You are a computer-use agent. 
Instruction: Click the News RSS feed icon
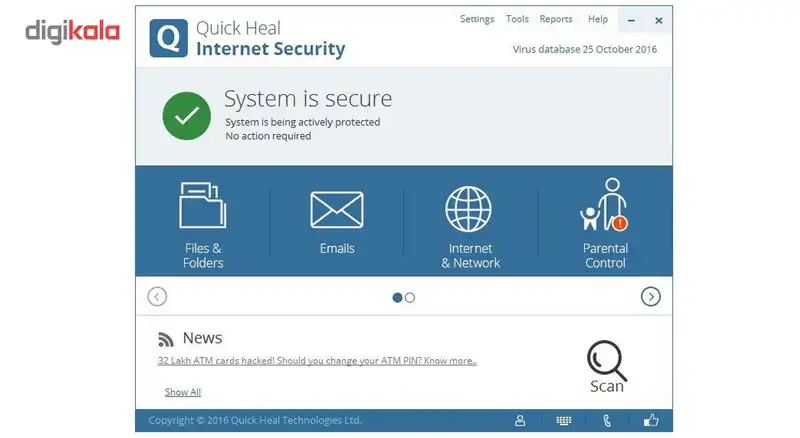(166, 339)
